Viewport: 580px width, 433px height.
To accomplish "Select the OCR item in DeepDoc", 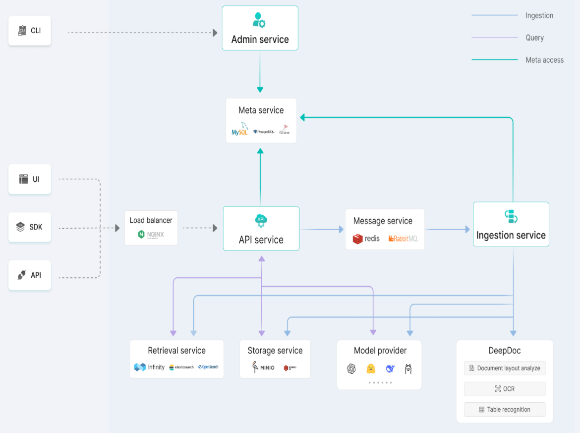I will coord(505,389).
